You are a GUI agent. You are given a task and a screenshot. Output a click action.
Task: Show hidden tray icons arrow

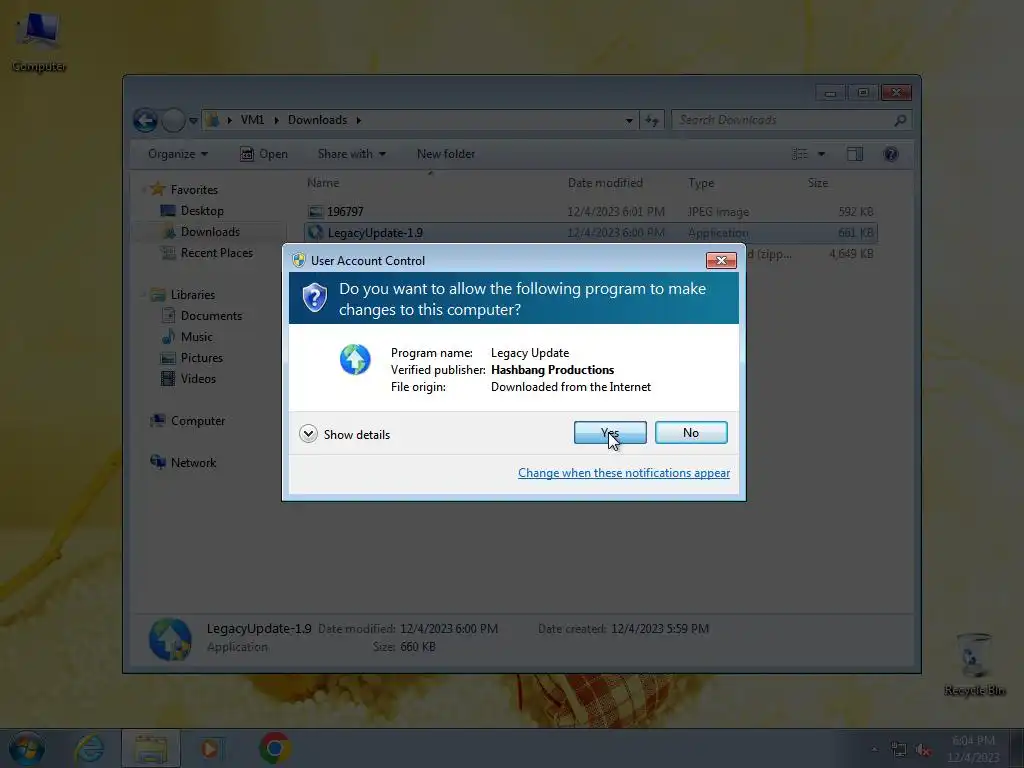pos(874,749)
